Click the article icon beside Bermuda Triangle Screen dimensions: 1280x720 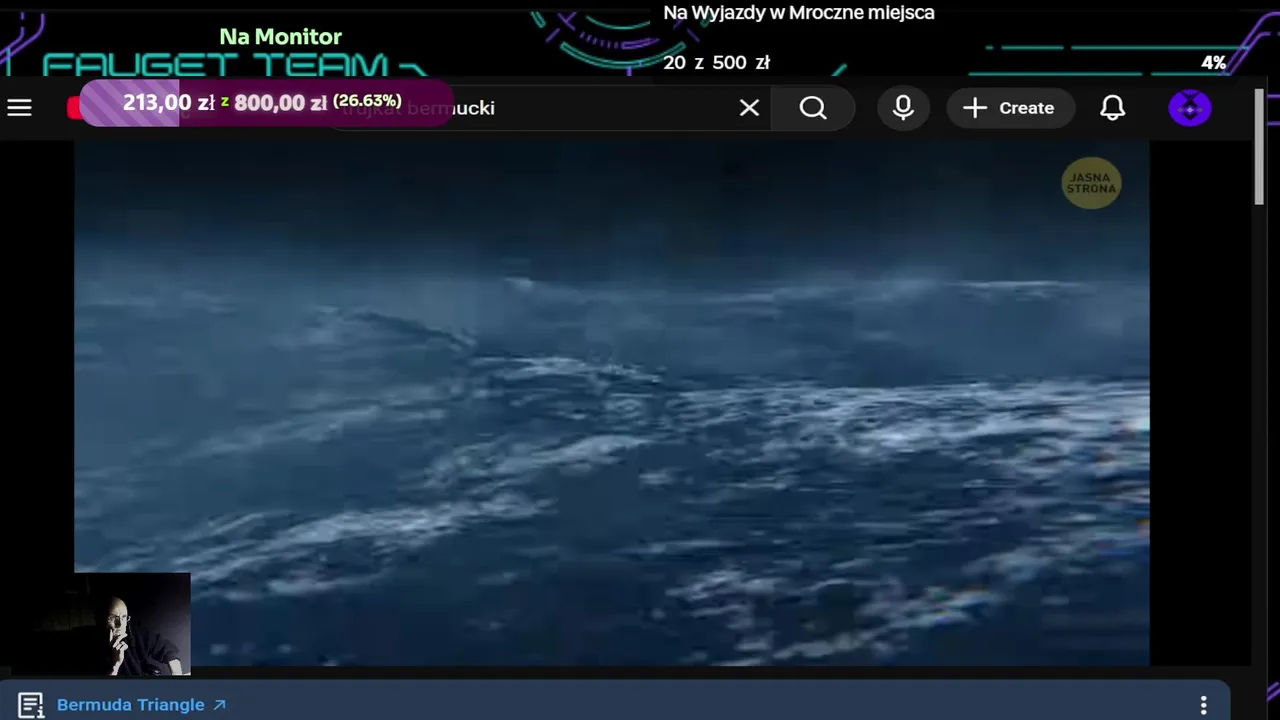[x=31, y=705]
